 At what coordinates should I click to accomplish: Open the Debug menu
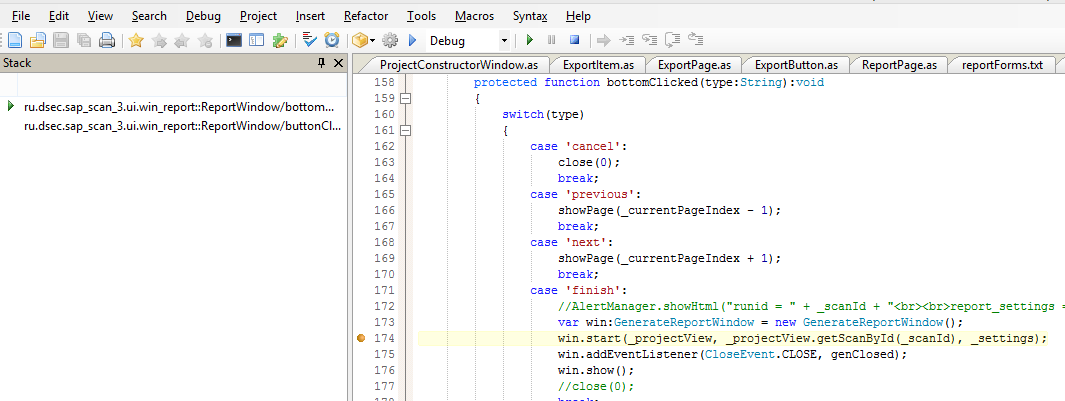[x=203, y=16]
